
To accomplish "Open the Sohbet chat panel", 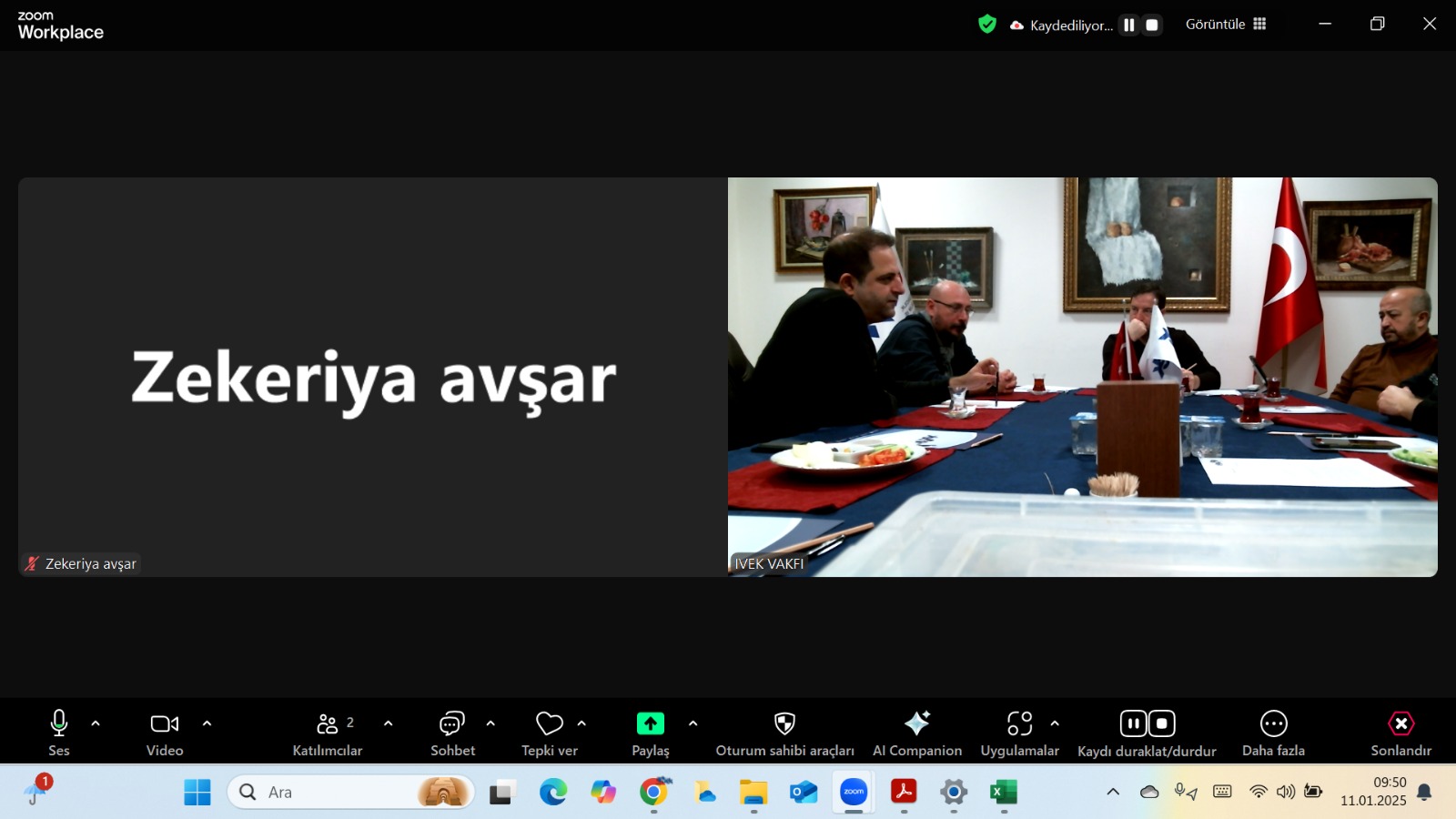I will point(452,724).
